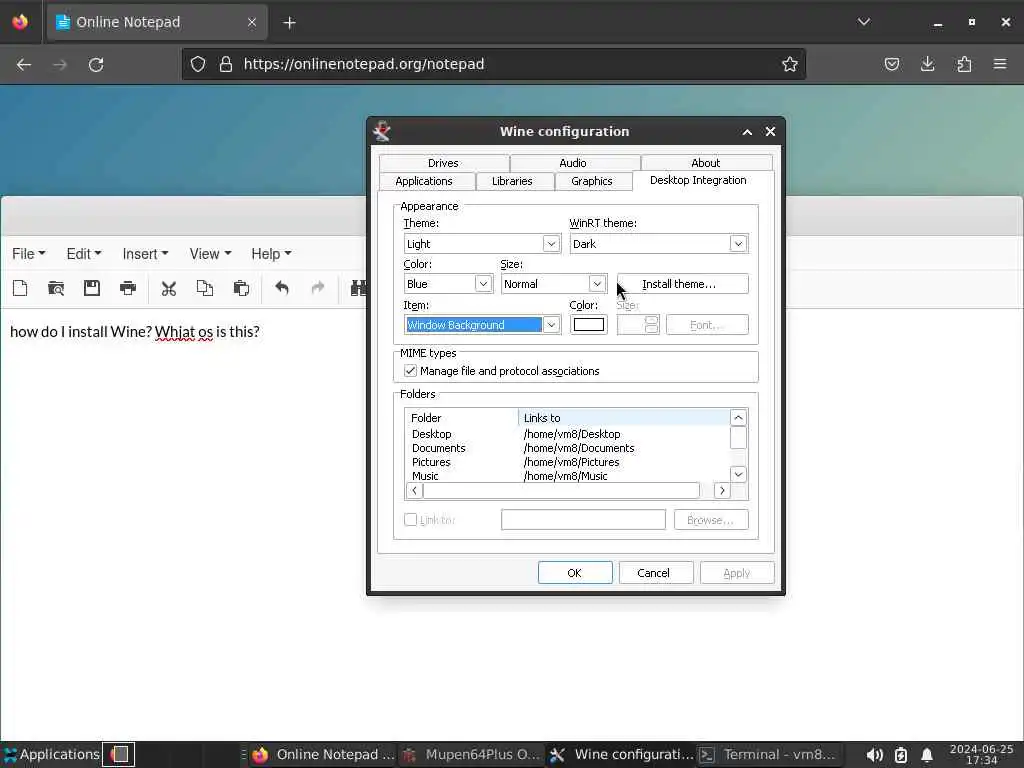Open Firefox downloads panel

(x=927, y=64)
